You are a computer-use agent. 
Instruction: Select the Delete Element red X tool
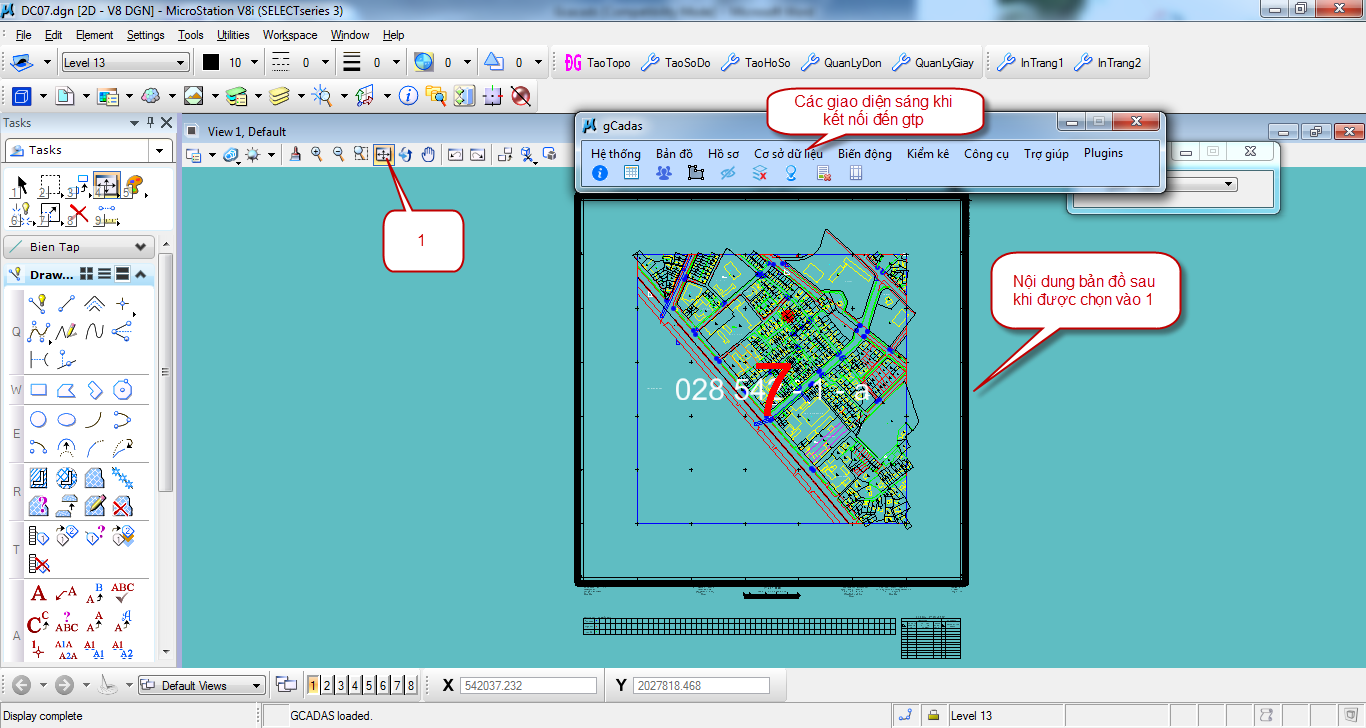tap(78, 212)
